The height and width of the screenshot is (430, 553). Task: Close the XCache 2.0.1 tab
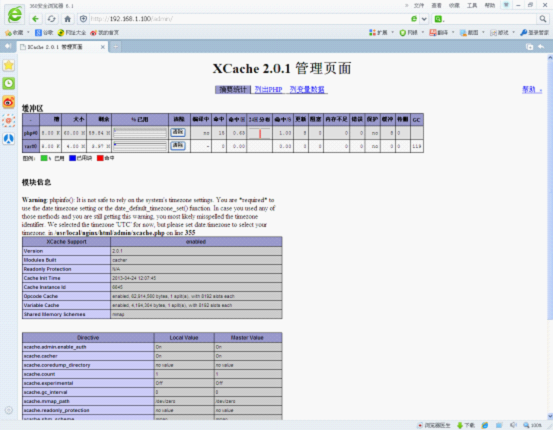103,47
